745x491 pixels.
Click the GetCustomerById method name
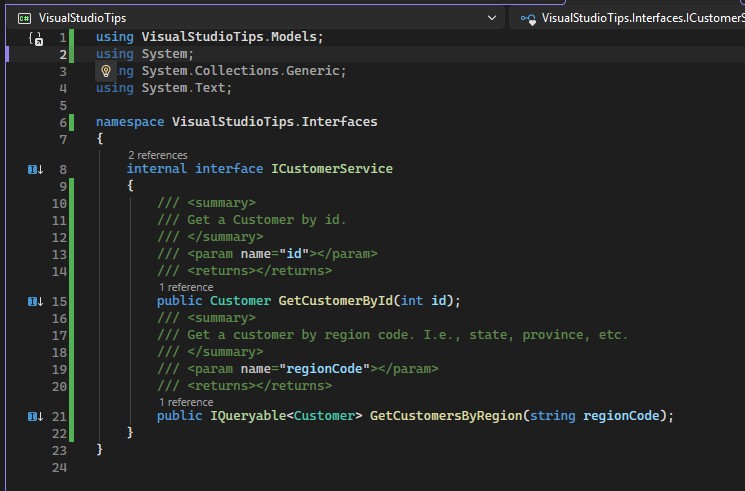(x=335, y=301)
